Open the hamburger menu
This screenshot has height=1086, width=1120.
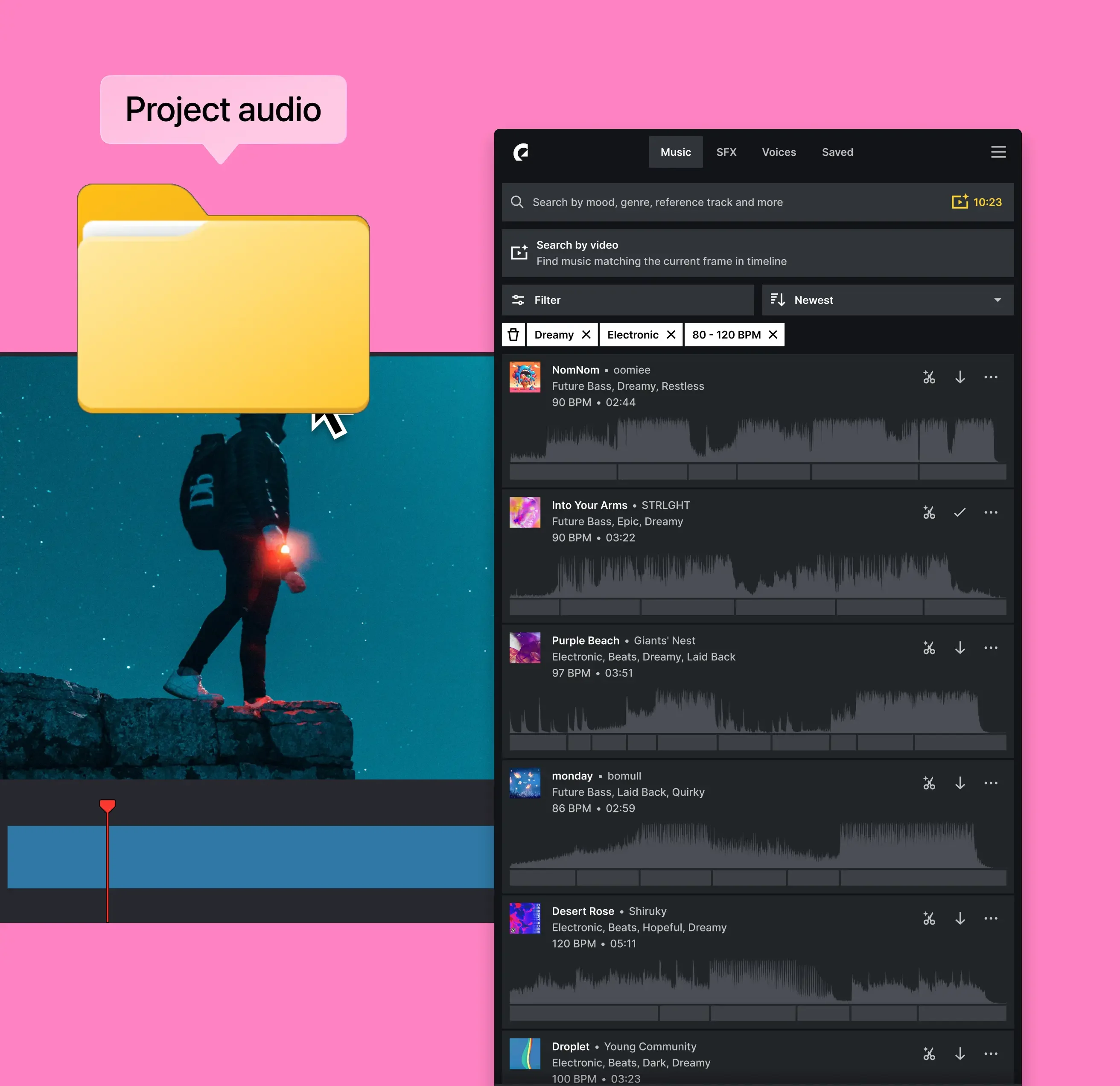pyautogui.click(x=998, y=152)
